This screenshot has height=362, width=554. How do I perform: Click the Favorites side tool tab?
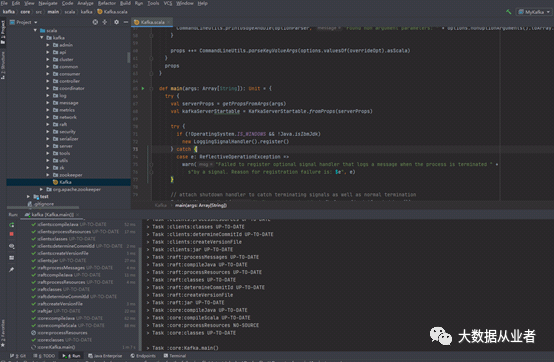[3, 333]
